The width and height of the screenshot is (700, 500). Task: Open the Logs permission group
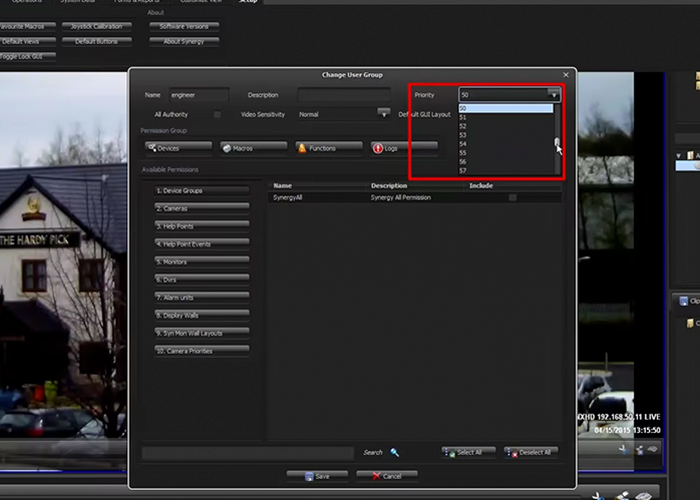[x=404, y=148]
